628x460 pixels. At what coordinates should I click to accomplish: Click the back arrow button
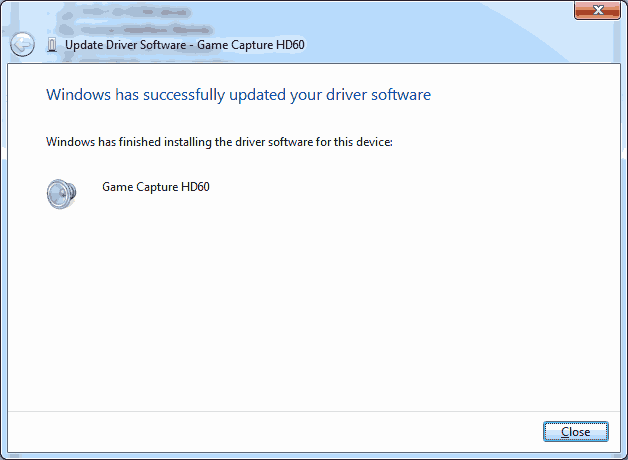pyautogui.click(x=22, y=44)
